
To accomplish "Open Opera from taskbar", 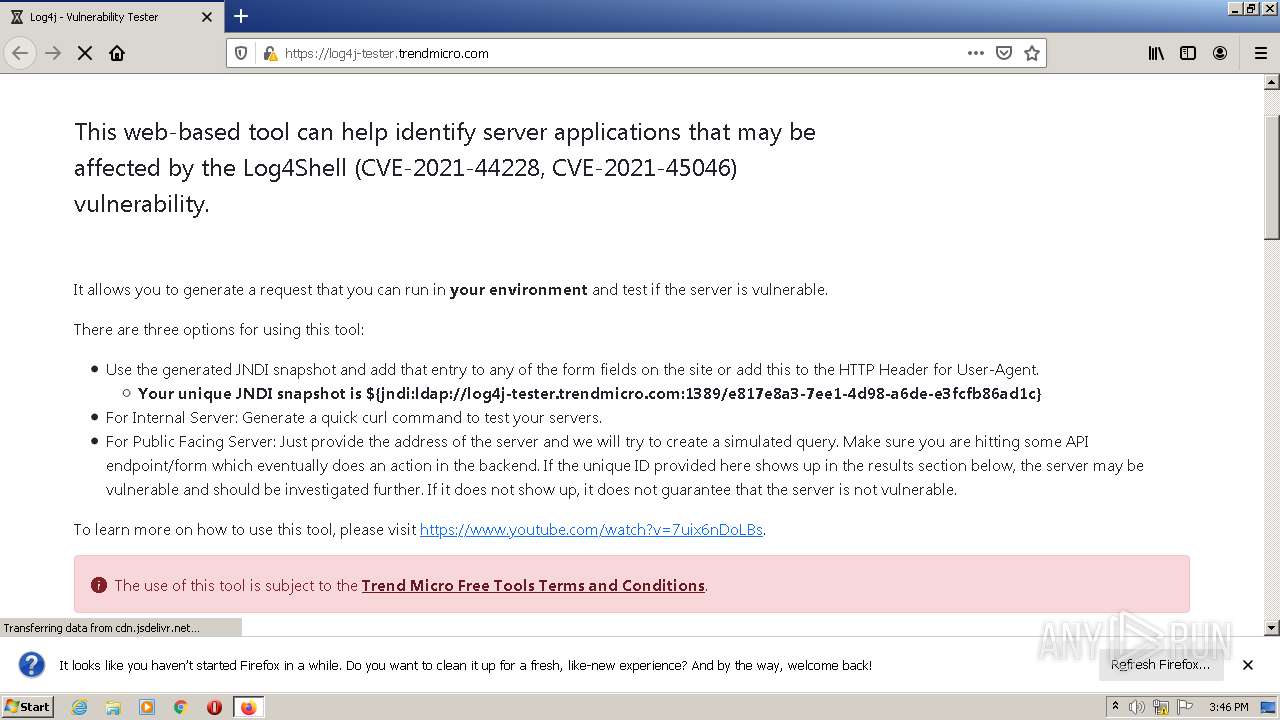I will click(x=214, y=707).
